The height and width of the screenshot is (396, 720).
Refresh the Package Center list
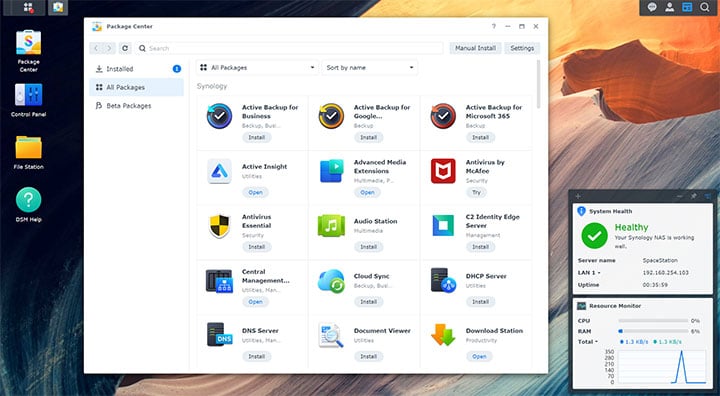[x=125, y=48]
